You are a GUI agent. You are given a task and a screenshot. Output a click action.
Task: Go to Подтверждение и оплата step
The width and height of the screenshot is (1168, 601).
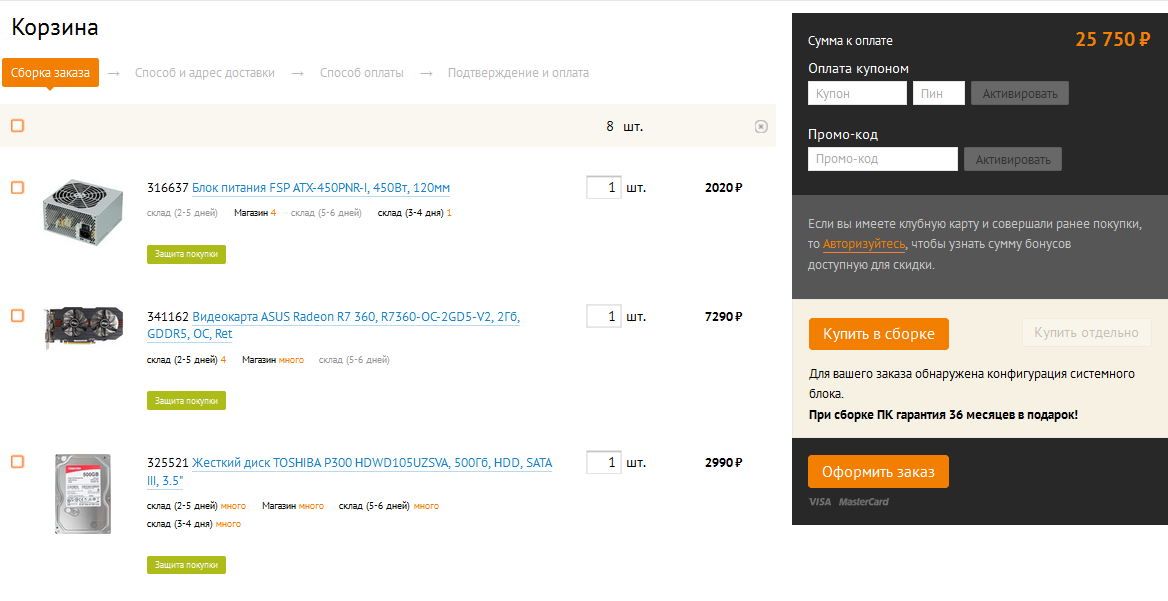coord(518,73)
